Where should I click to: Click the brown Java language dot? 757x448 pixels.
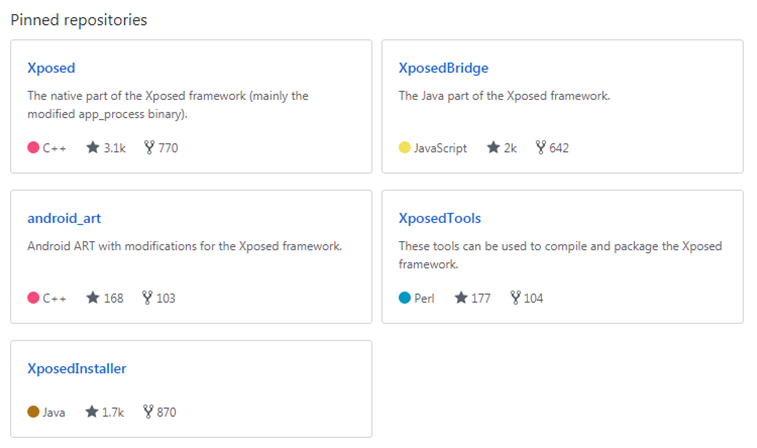33,411
